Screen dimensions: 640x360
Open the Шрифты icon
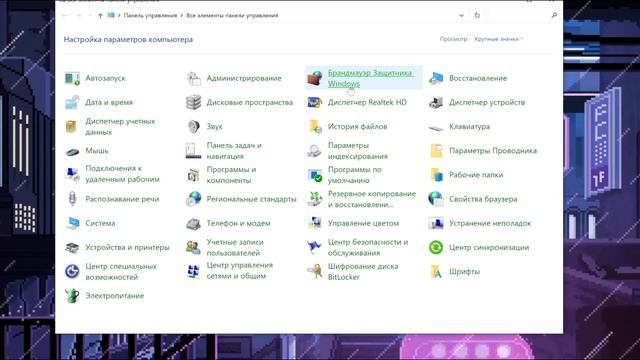[436, 271]
